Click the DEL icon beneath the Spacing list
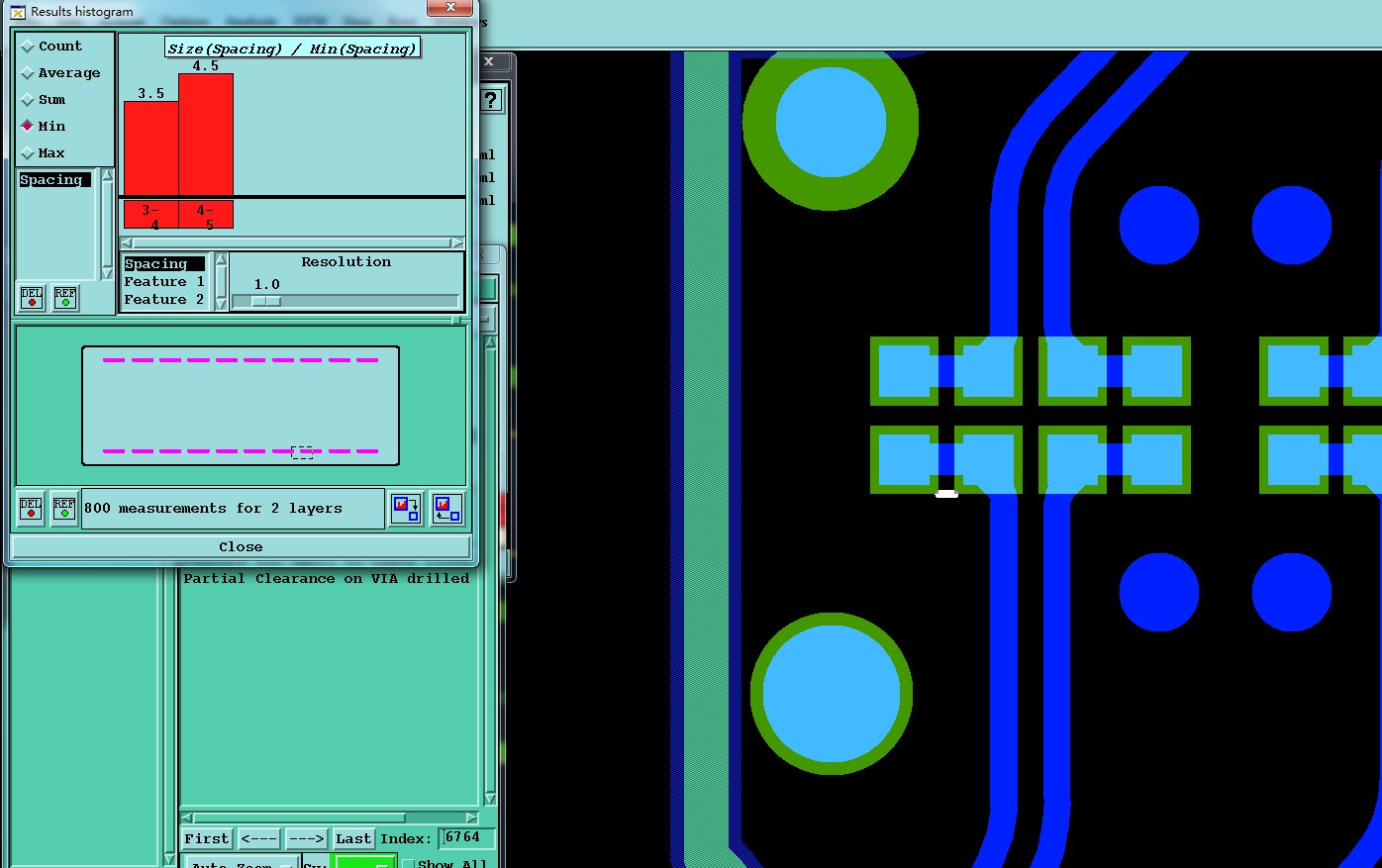 [32, 298]
